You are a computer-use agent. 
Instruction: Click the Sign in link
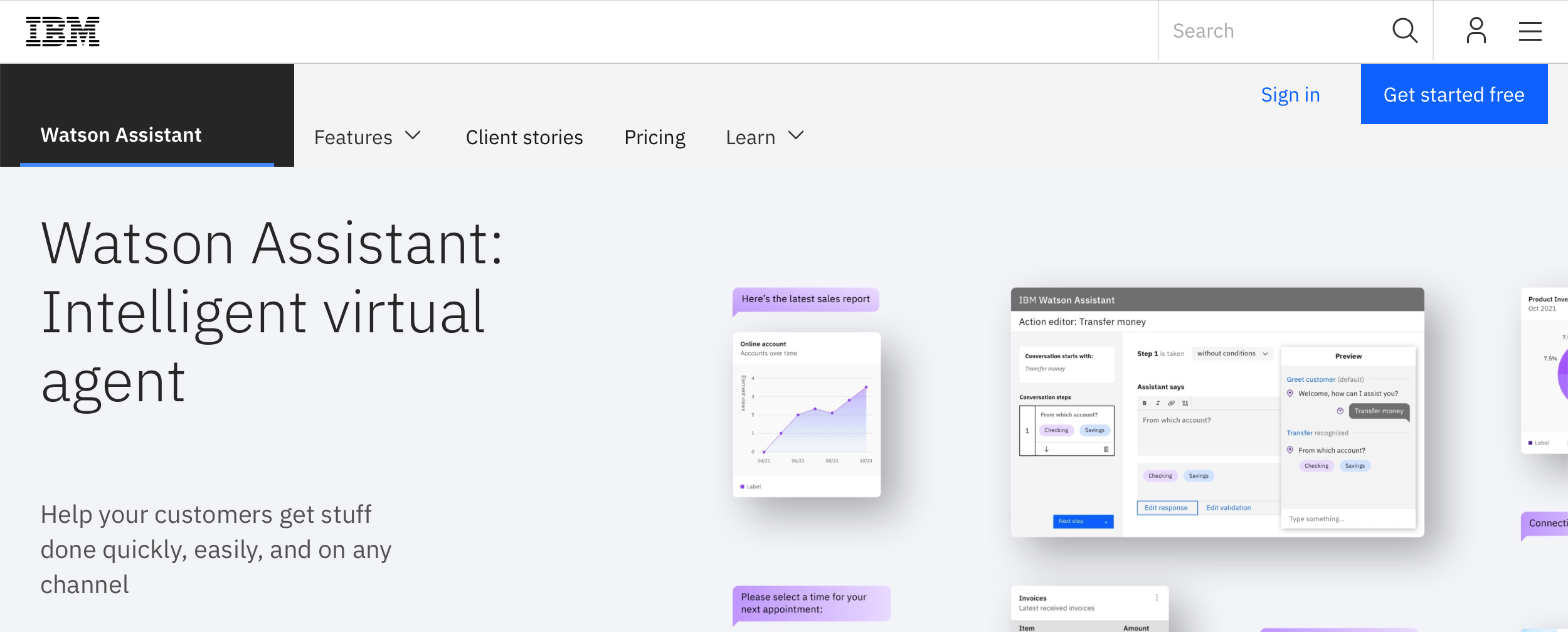(x=1290, y=95)
